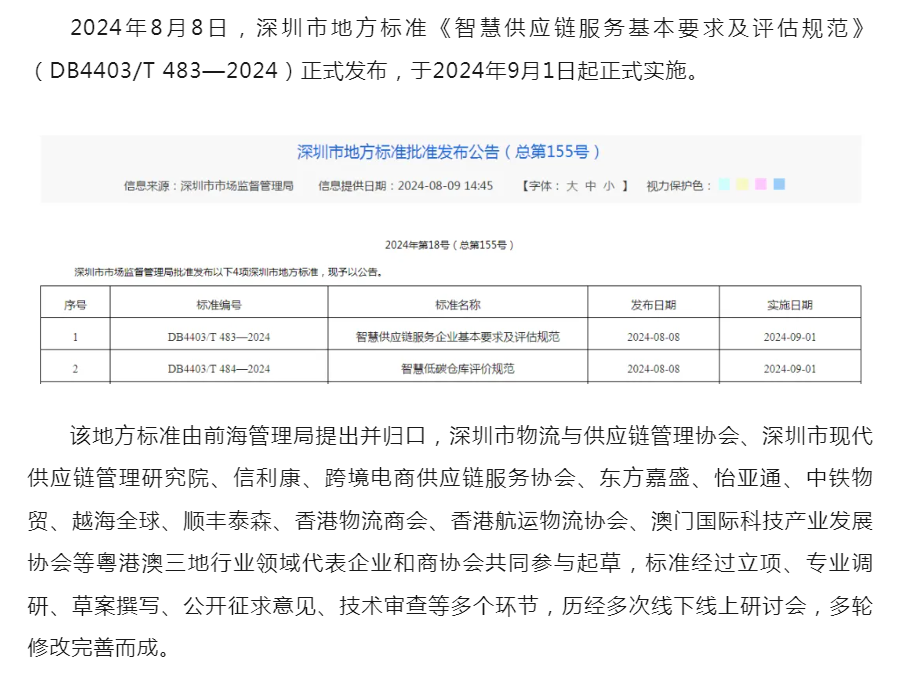Click the 字体 label
The image size is (902, 680).
point(542,186)
